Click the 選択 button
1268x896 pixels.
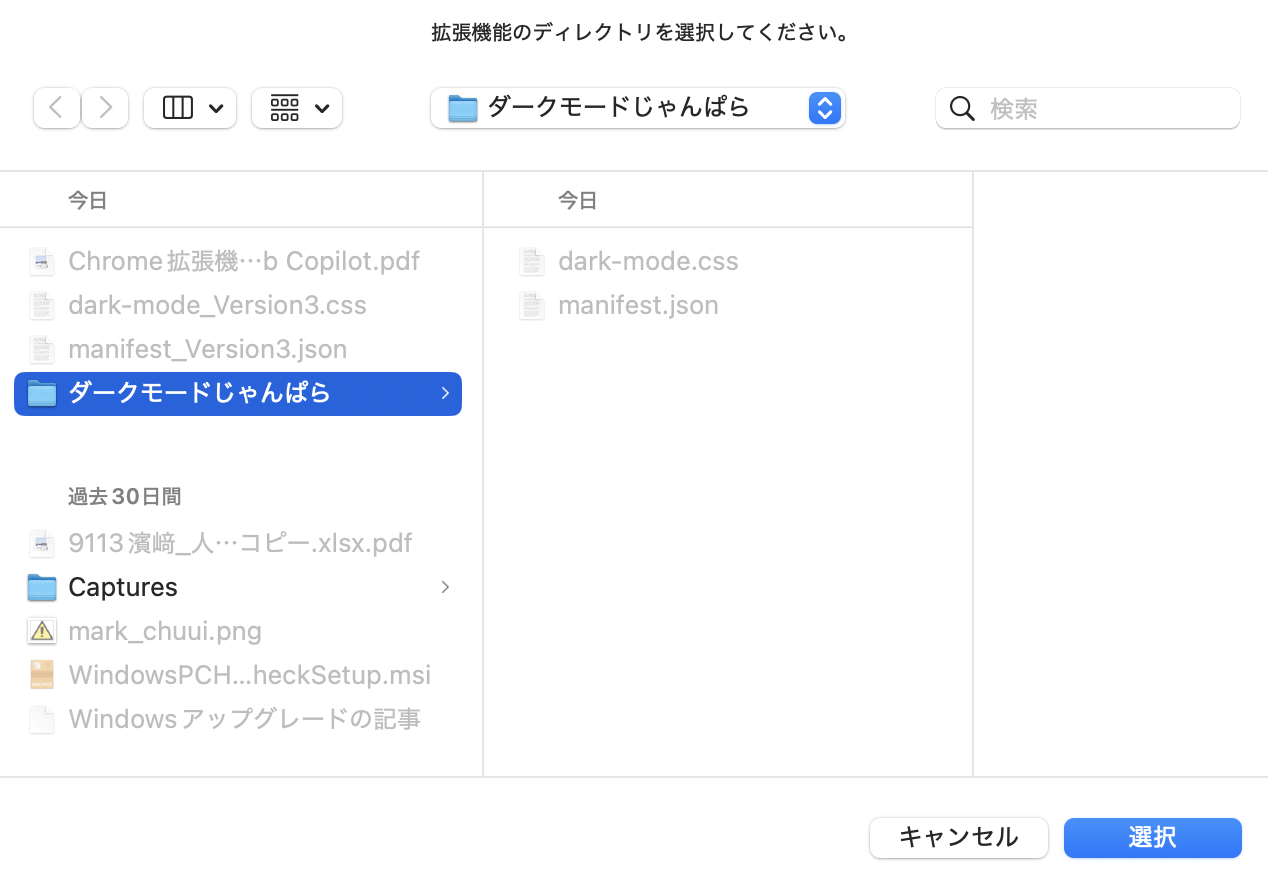pos(1152,838)
